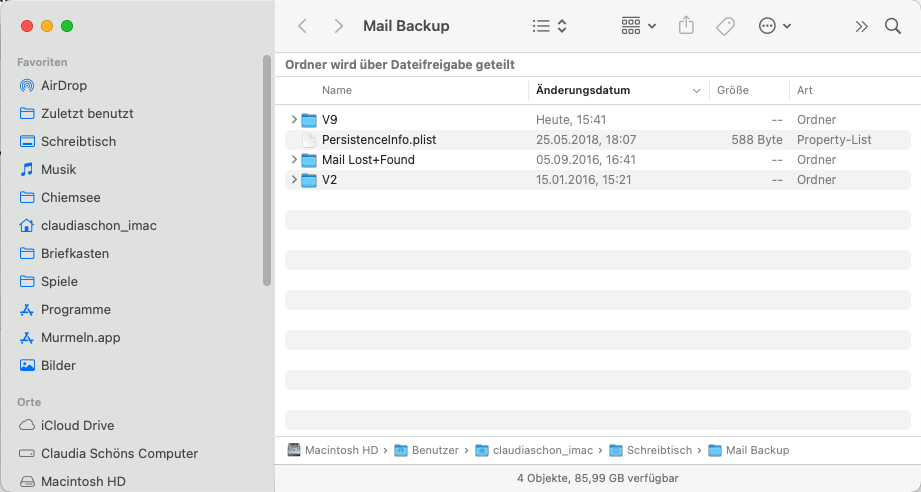Click the Tags toolbar icon

(x=726, y=26)
